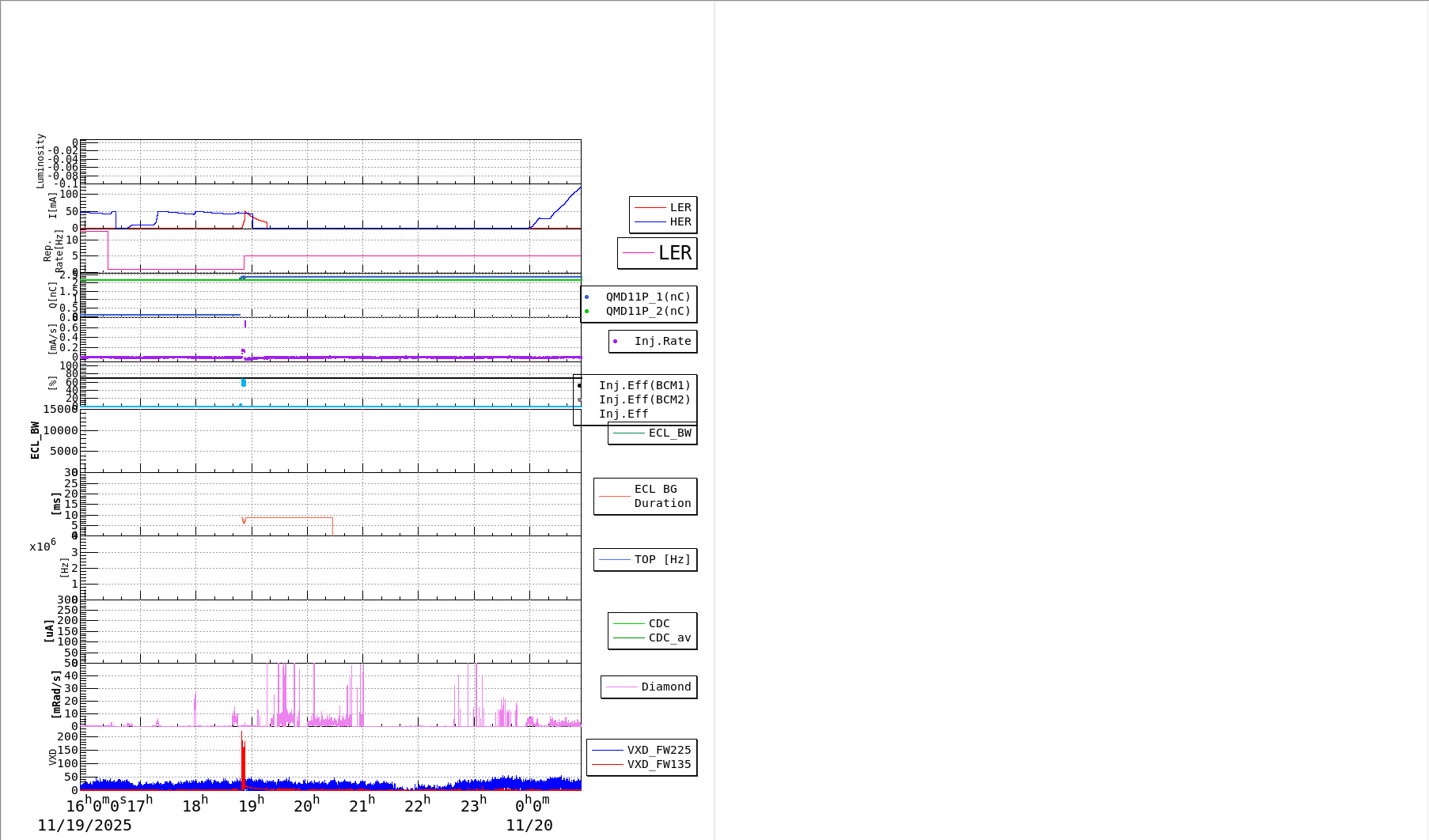This screenshot has height=840, width=1429.
Task: Click the blue HER legend entry
Action: point(663,222)
